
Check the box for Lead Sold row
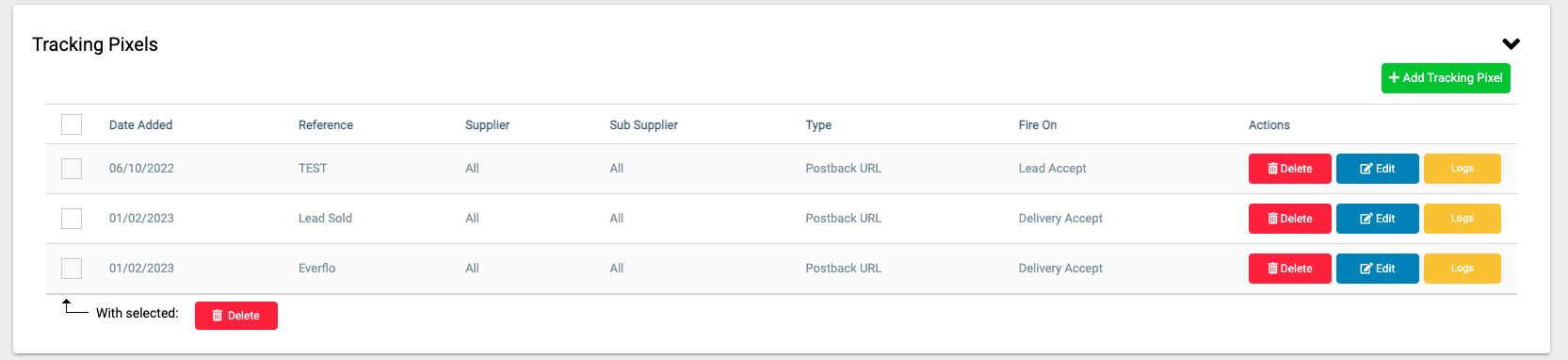click(x=72, y=219)
